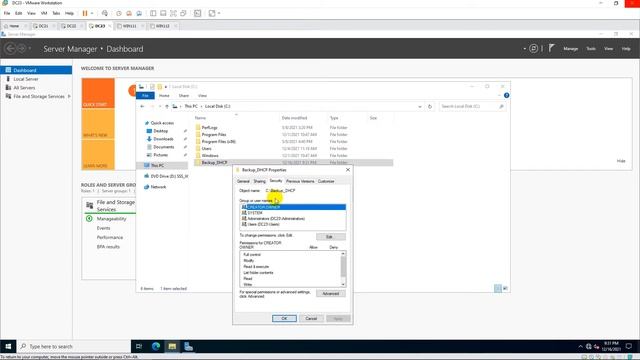
Task: Click the VMware unity mode icon
Action: pyautogui.click(x=183, y=13)
